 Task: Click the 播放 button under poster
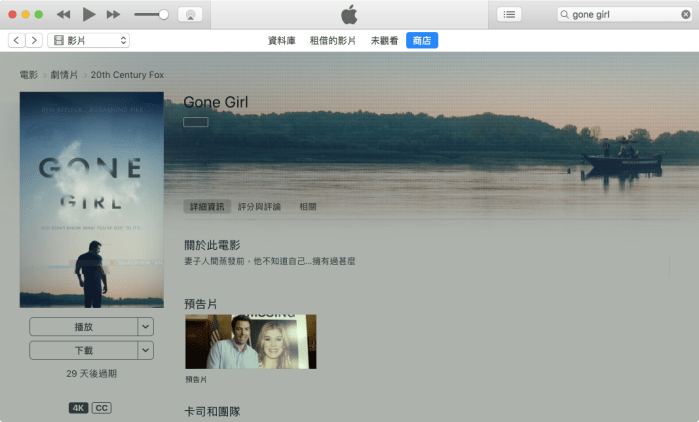click(83, 327)
